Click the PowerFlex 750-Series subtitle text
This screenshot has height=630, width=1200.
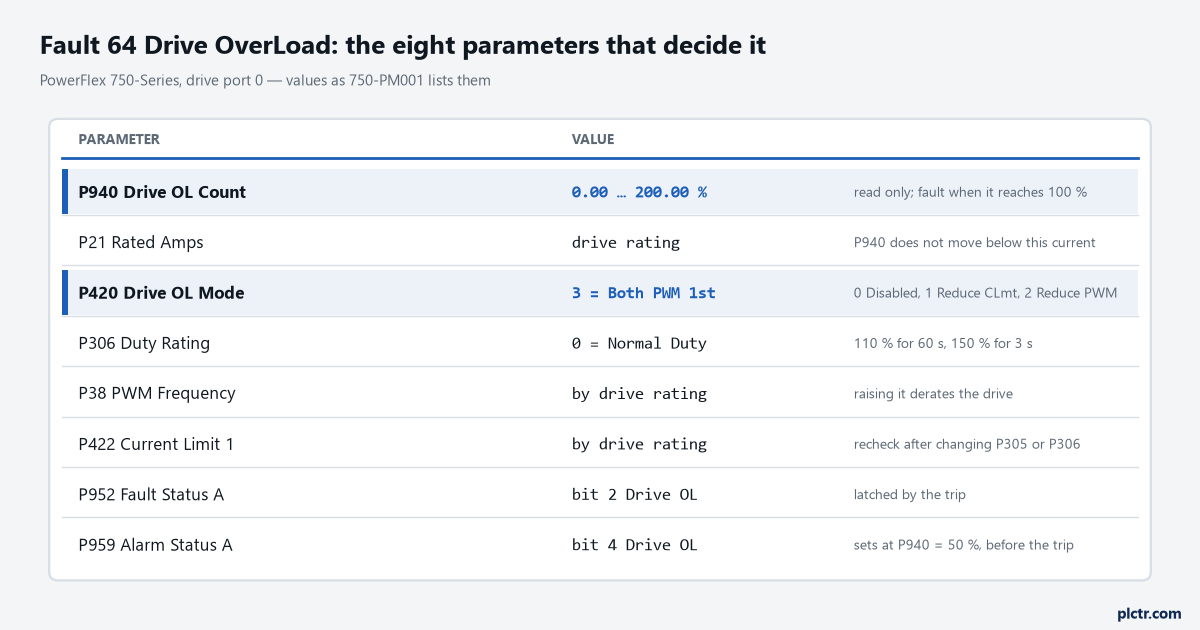265,80
